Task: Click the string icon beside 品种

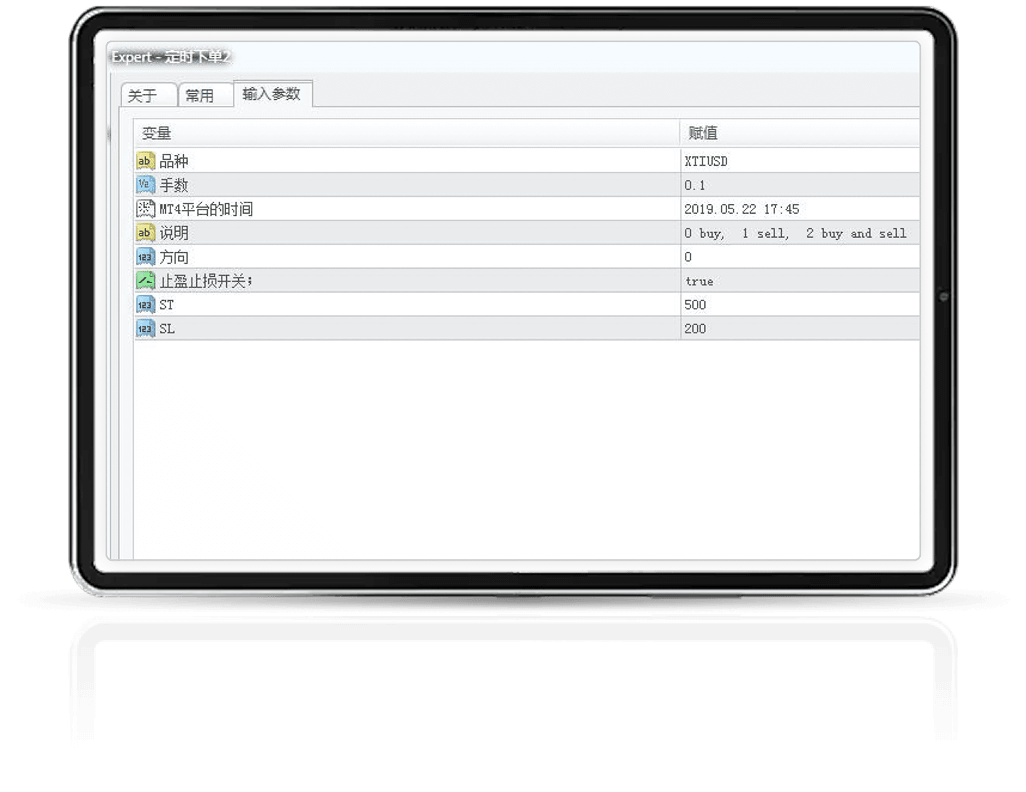Action: [x=145, y=161]
